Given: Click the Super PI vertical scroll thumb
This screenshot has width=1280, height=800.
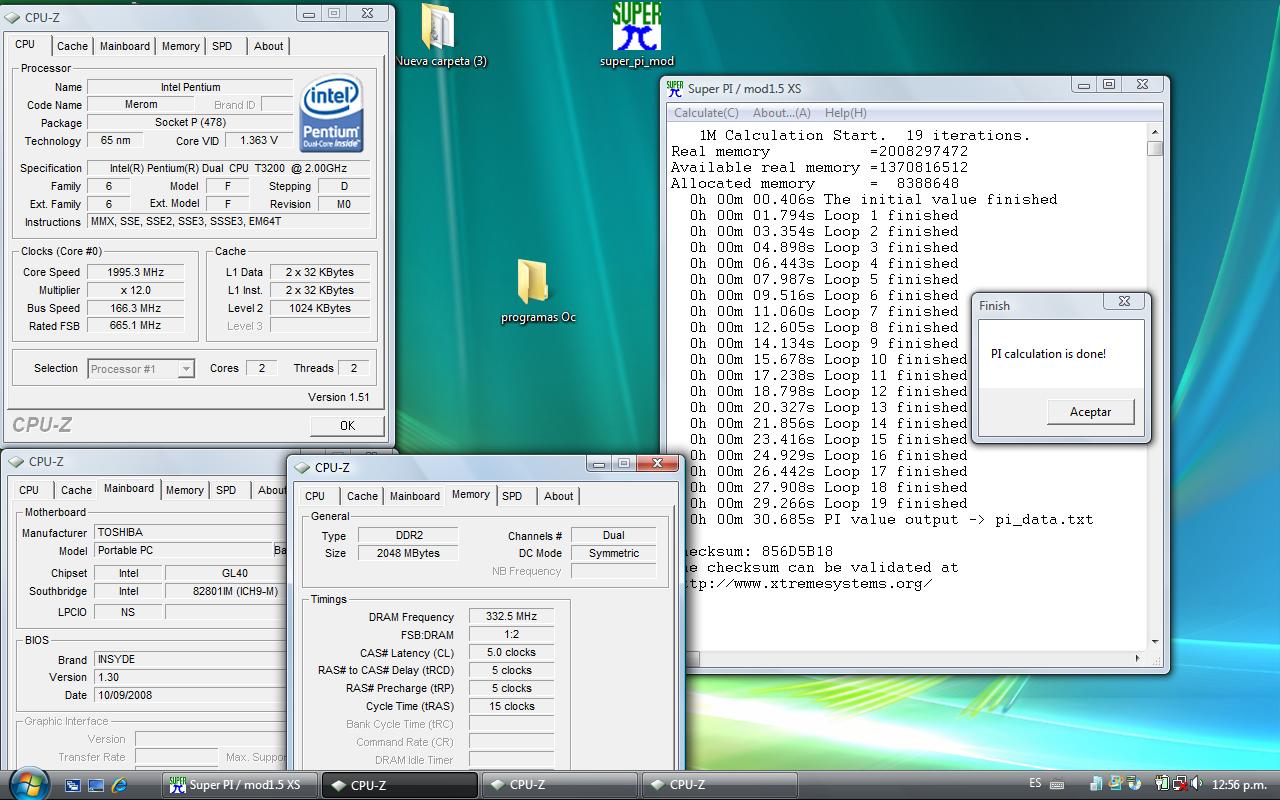Looking at the screenshot, I should tap(1155, 149).
